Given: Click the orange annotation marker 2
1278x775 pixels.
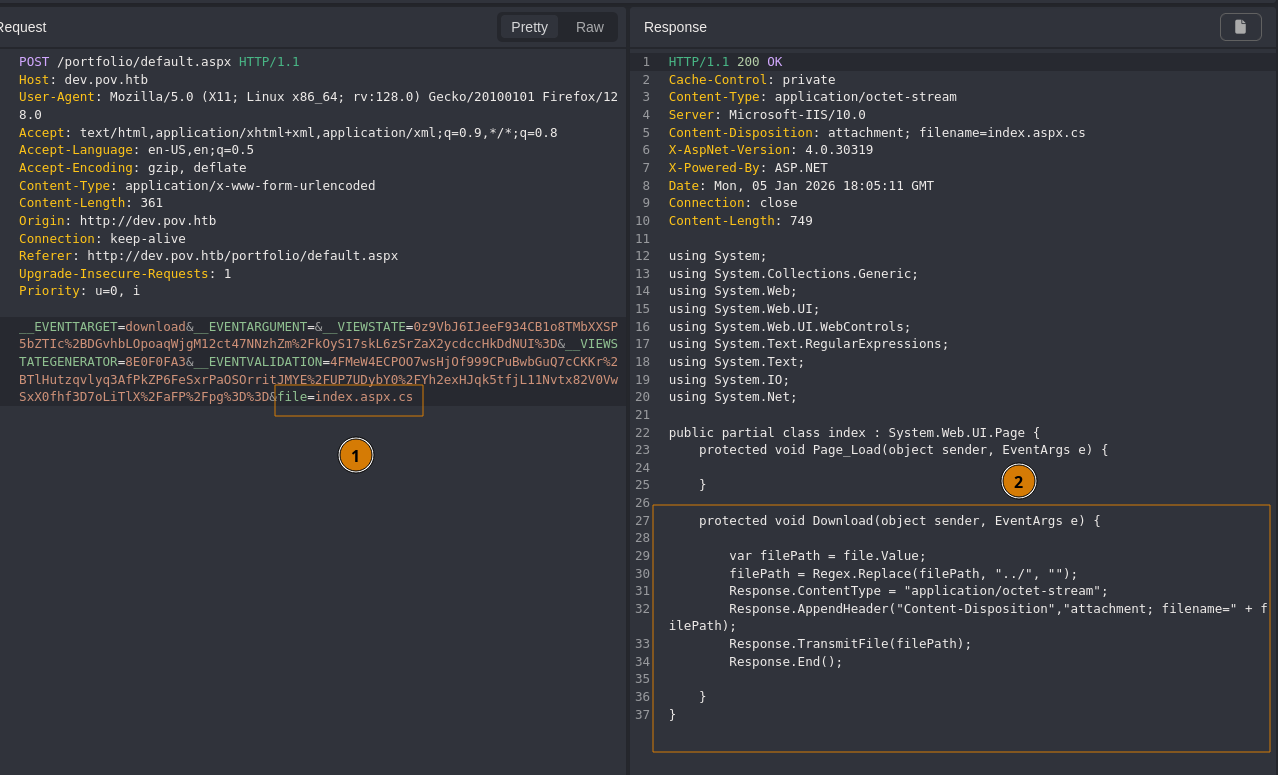Looking at the screenshot, I should 1018,481.
